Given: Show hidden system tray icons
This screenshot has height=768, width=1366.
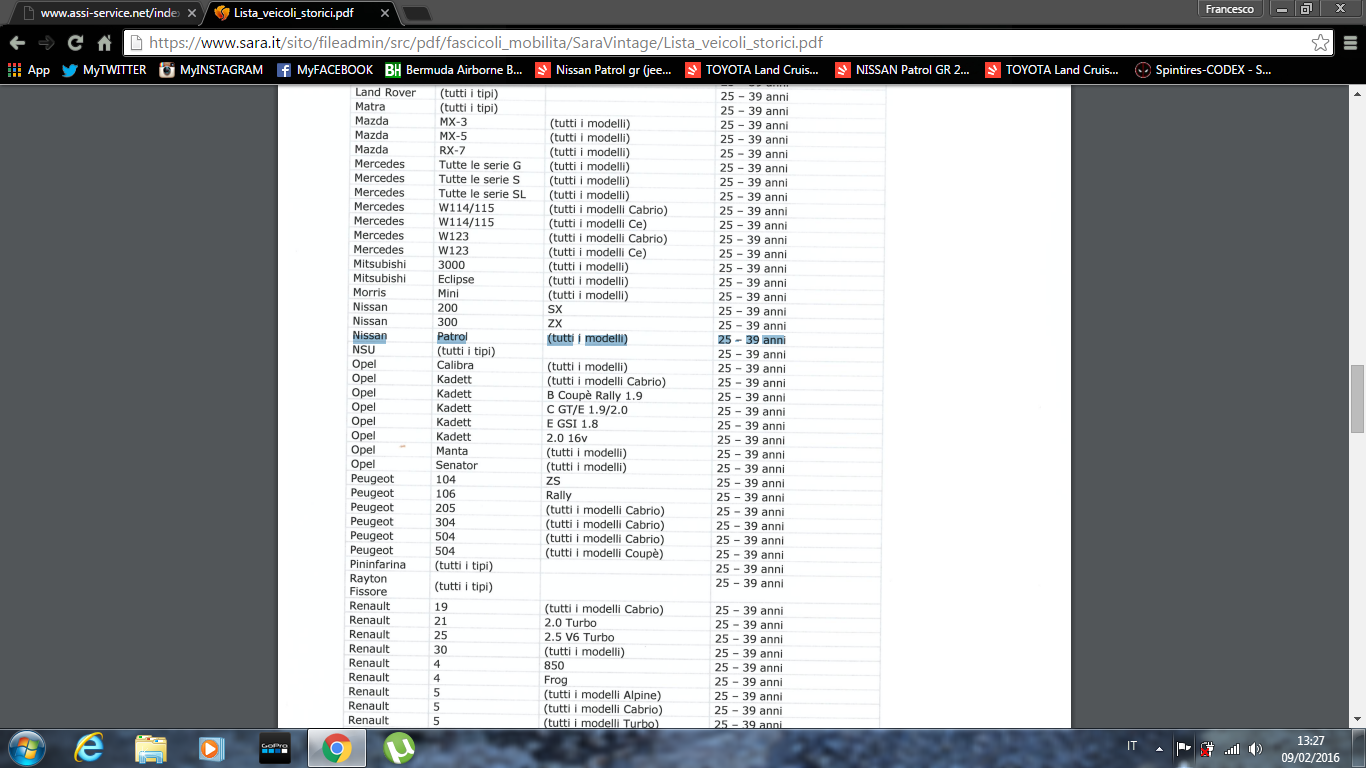Looking at the screenshot, I should (x=1159, y=748).
